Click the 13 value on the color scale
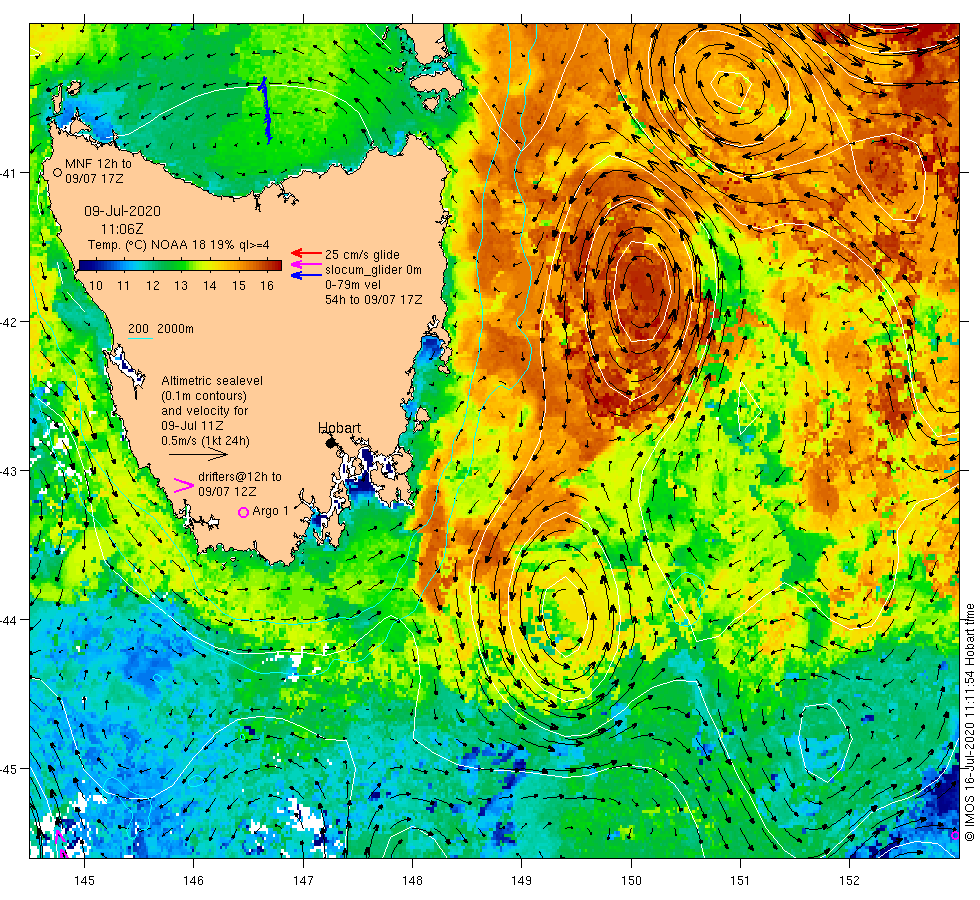 181,286
